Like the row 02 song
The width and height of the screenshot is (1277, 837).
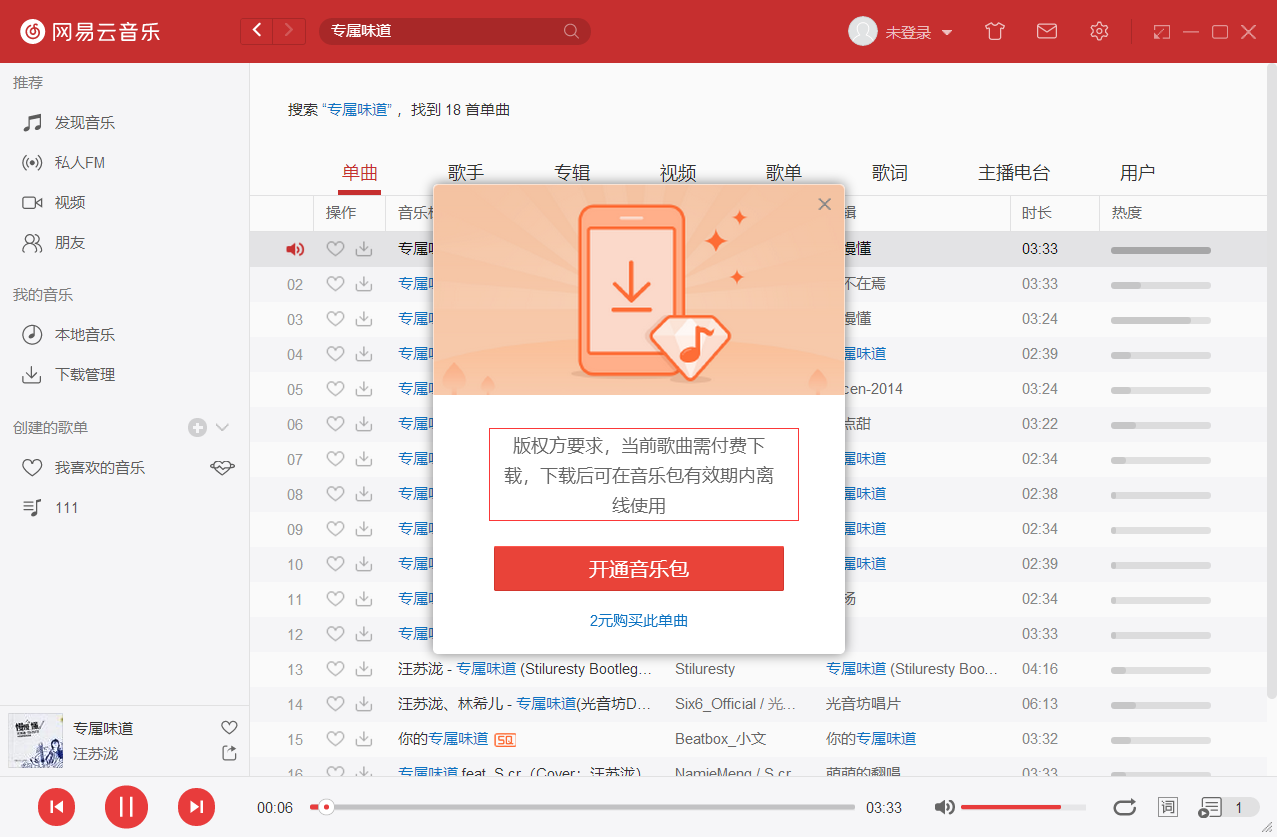click(x=335, y=284)
